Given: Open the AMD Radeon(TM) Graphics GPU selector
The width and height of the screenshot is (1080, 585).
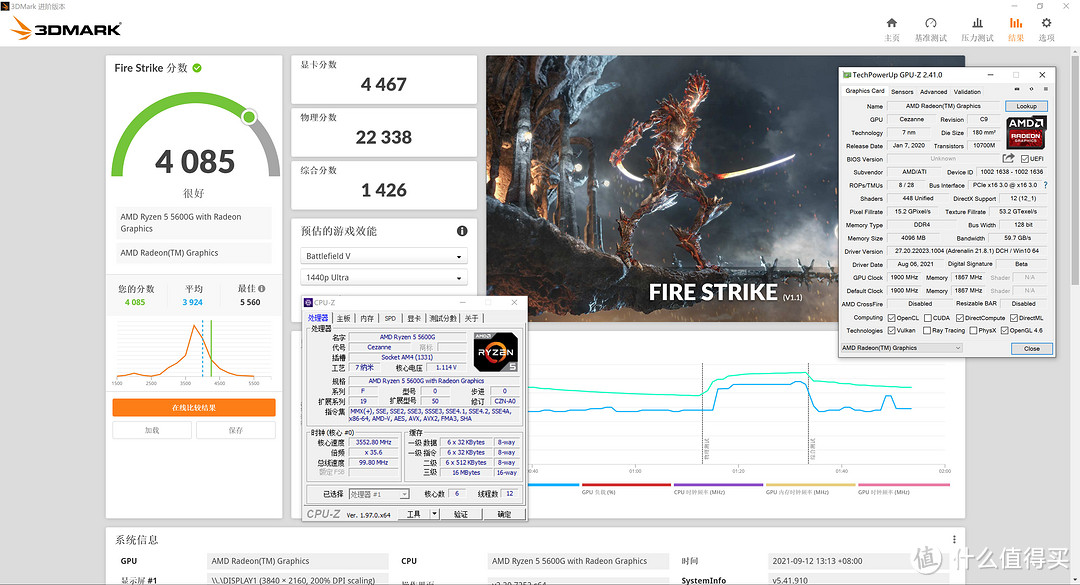Looking at the screenshot, I should click(x=901, y=348).
